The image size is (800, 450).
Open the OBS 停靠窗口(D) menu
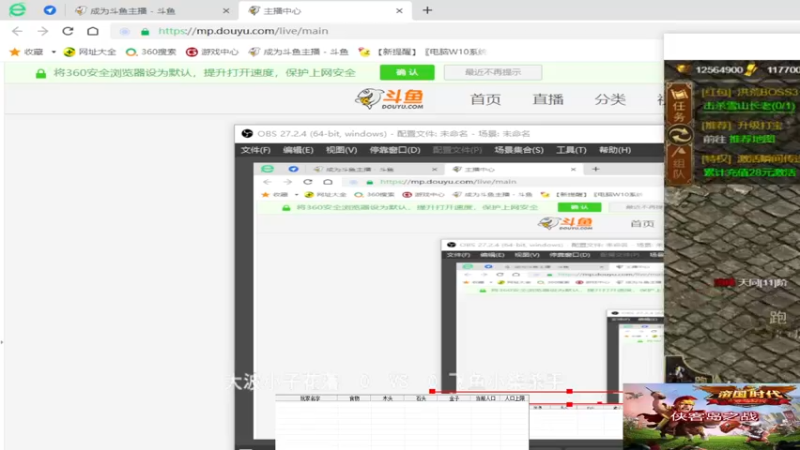pos(395,150)
